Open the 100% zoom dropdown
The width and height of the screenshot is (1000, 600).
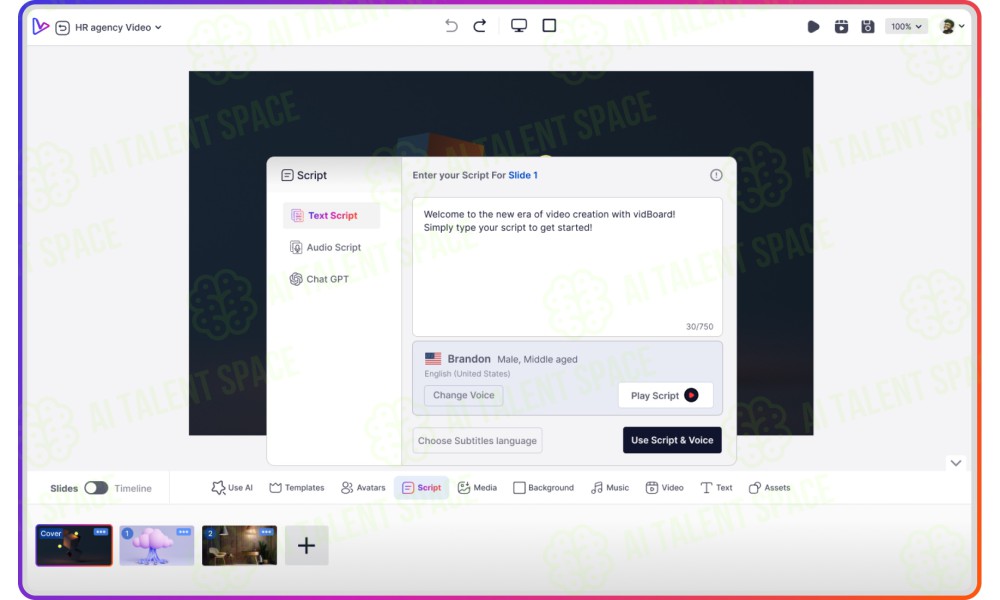[906, 27]
